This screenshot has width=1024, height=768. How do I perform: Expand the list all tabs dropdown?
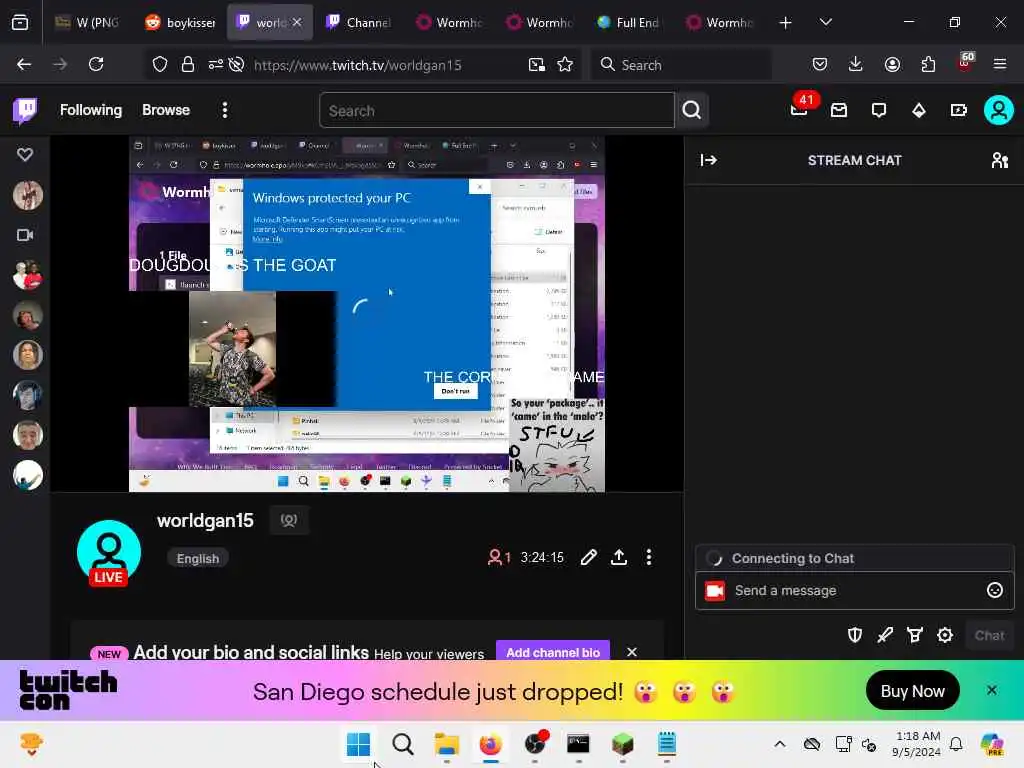(x=825, y=22)
